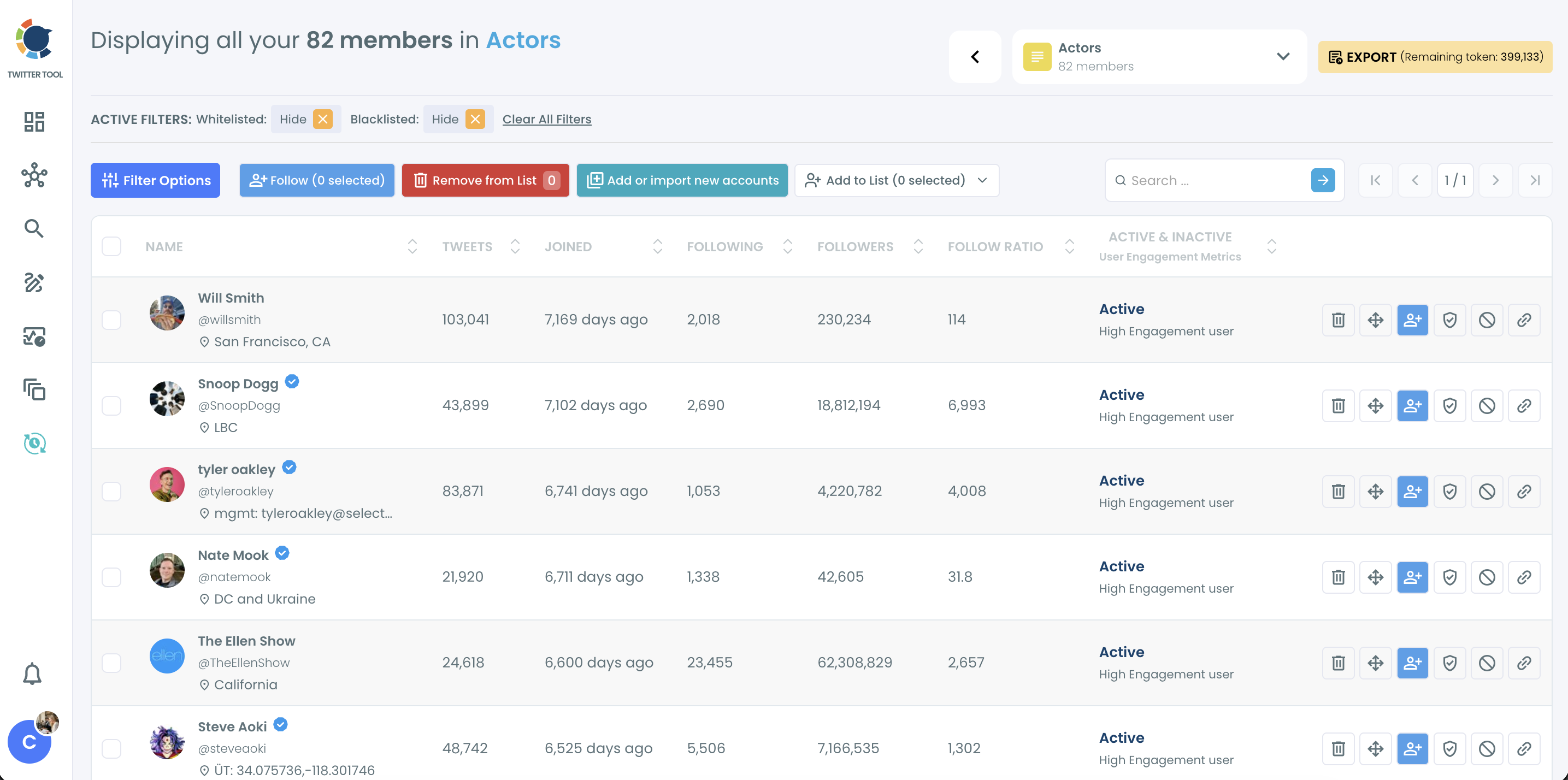
Task: Blacklist The Ellen Show with ban icon
Action: [1487, 663]
